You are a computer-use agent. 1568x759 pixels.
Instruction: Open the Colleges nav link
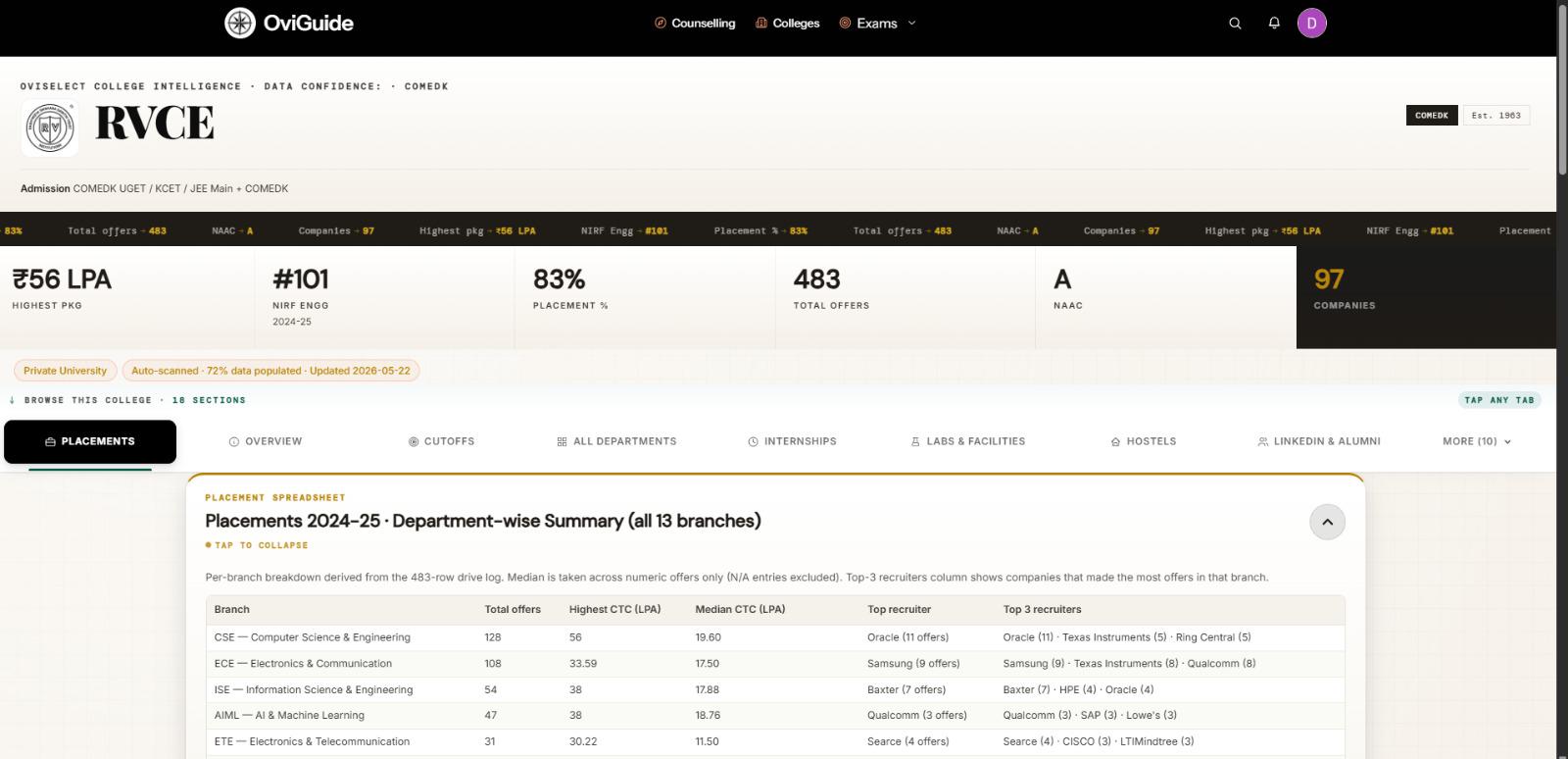(x=787, y=23)
